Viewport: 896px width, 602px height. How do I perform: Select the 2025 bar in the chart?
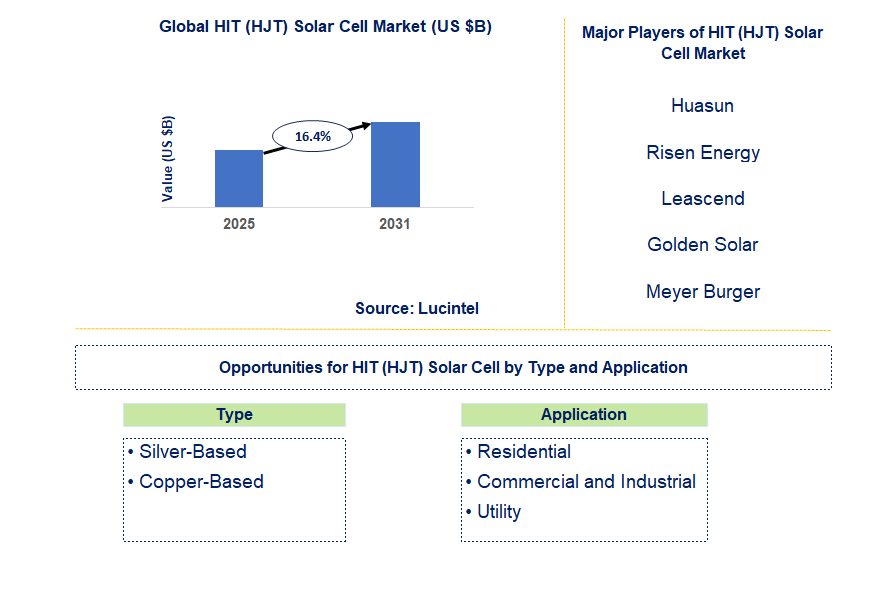239,178
